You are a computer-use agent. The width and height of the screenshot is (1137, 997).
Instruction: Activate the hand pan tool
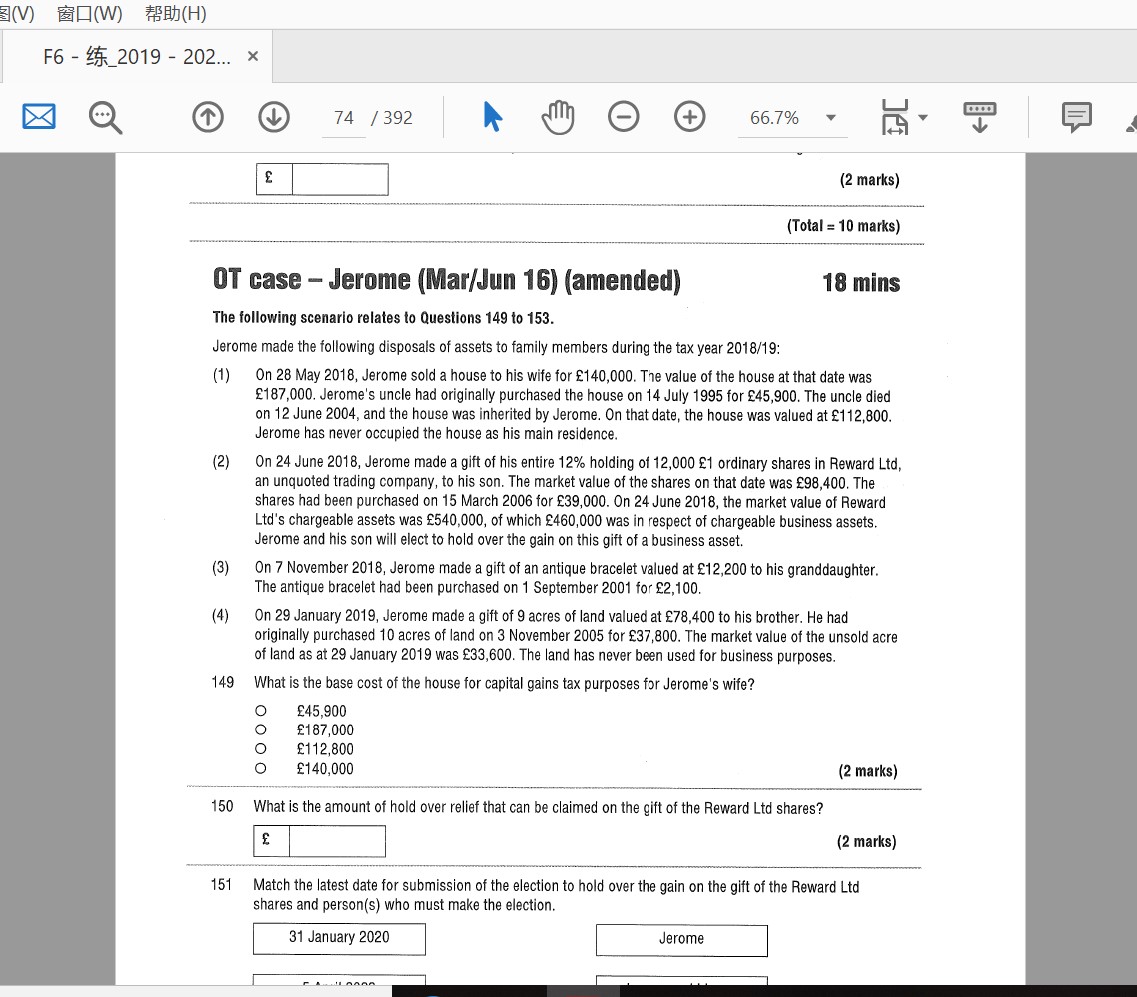pos(558,117)
